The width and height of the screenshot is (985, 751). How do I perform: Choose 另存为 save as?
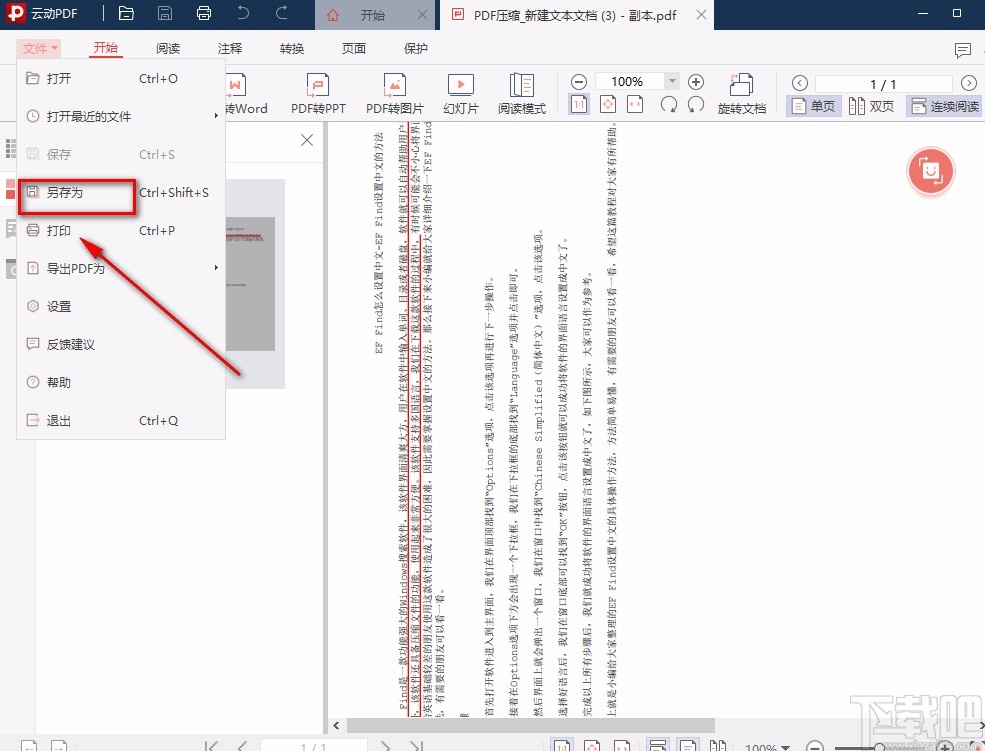coord(121,192)
